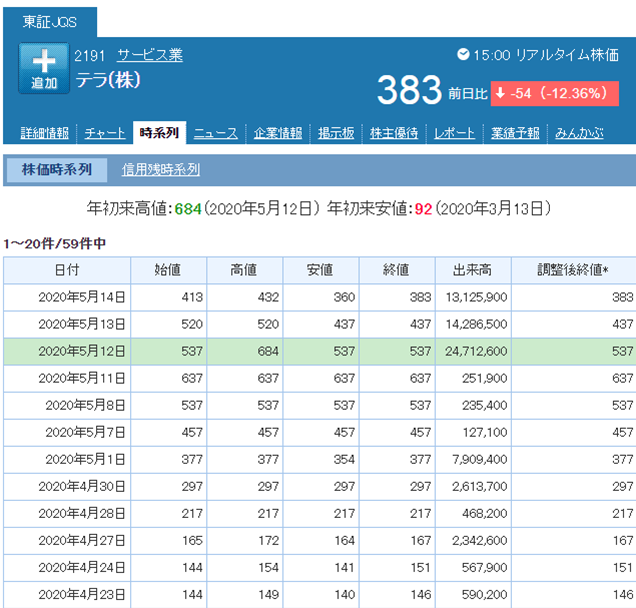
Task: Open the レポート tab
Action: [x=454, y=133]
